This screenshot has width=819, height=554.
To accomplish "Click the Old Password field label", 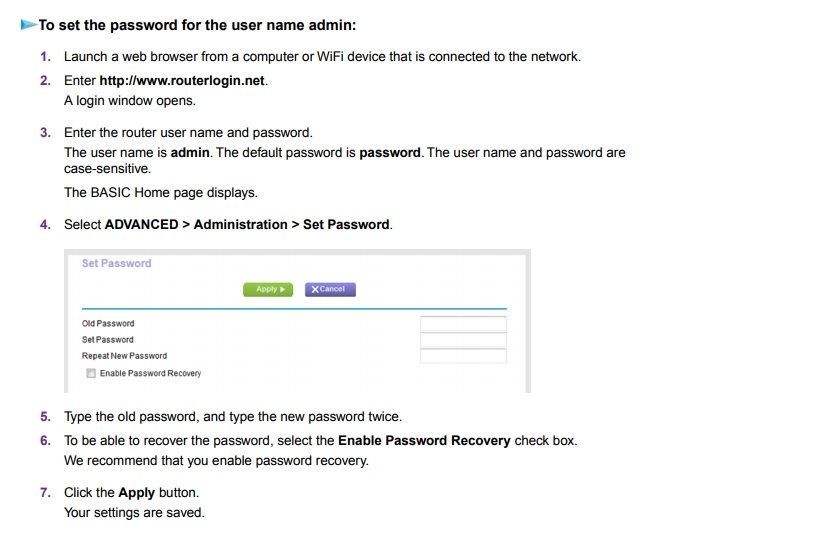I will click(x=108, y=324).
